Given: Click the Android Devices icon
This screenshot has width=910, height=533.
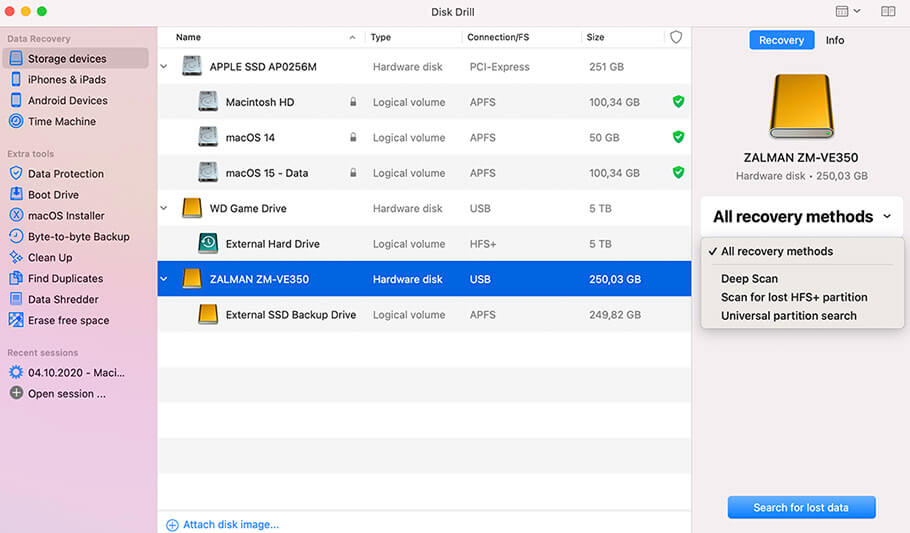Looking at the screenshot, I should 16,100.
